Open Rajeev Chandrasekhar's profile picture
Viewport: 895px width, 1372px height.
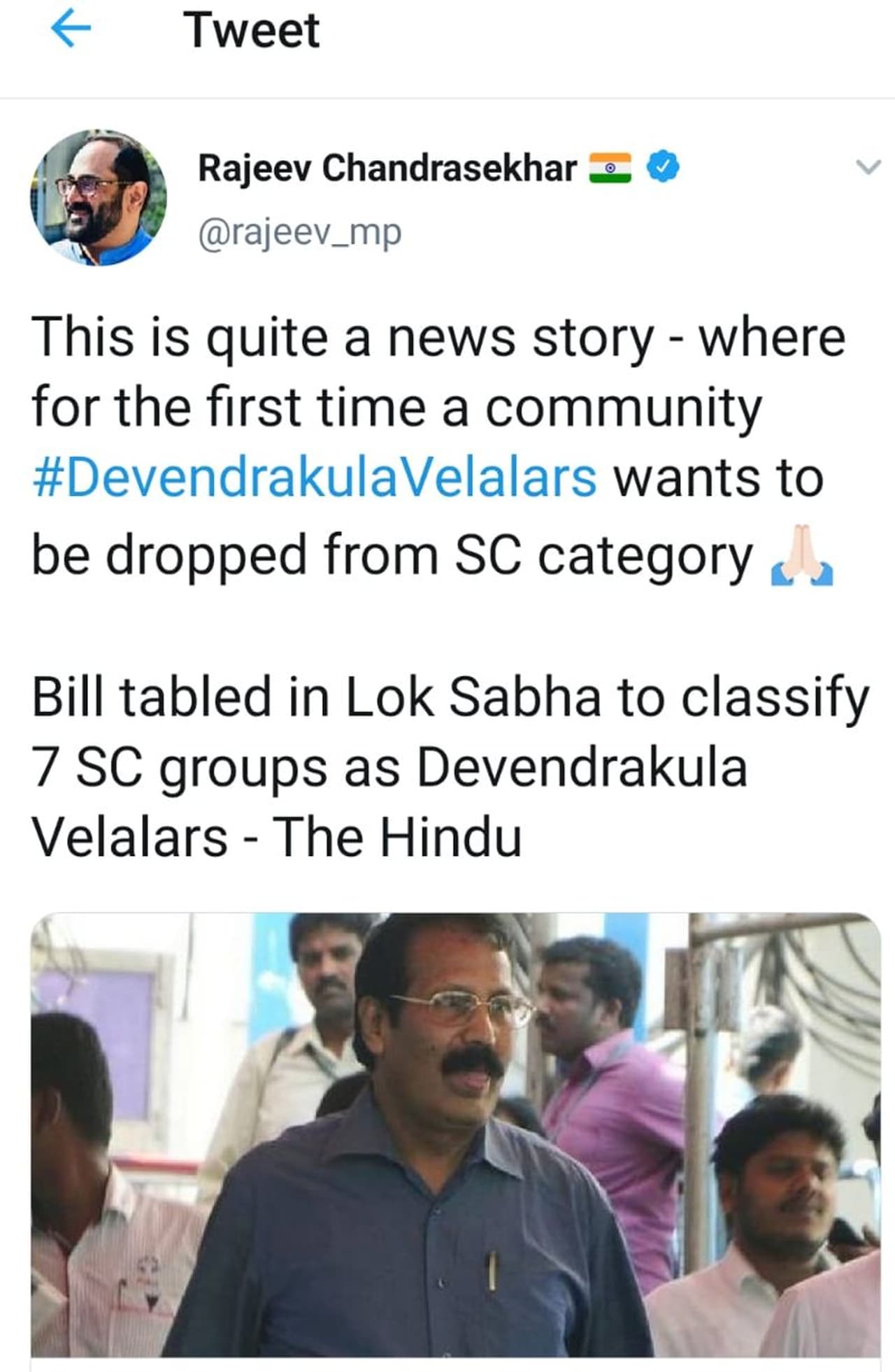(x=99, y=198)
